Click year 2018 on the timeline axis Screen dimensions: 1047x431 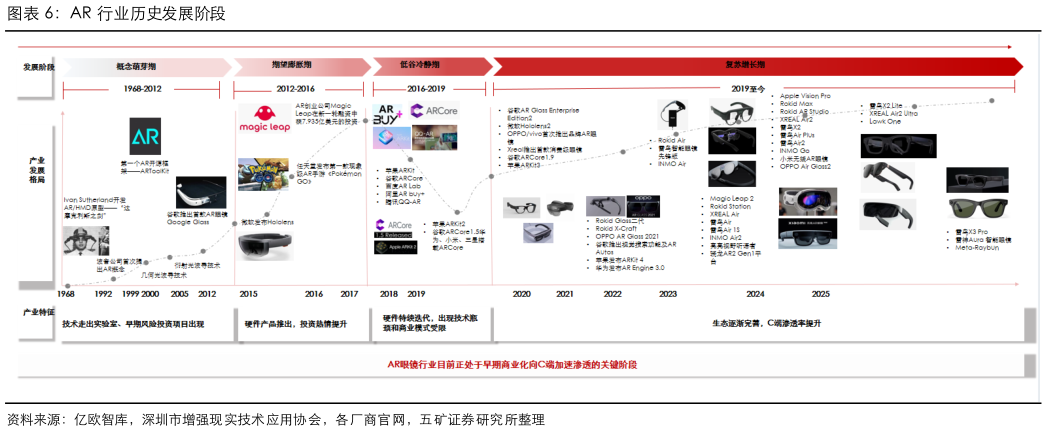click(x=389, y=294)
